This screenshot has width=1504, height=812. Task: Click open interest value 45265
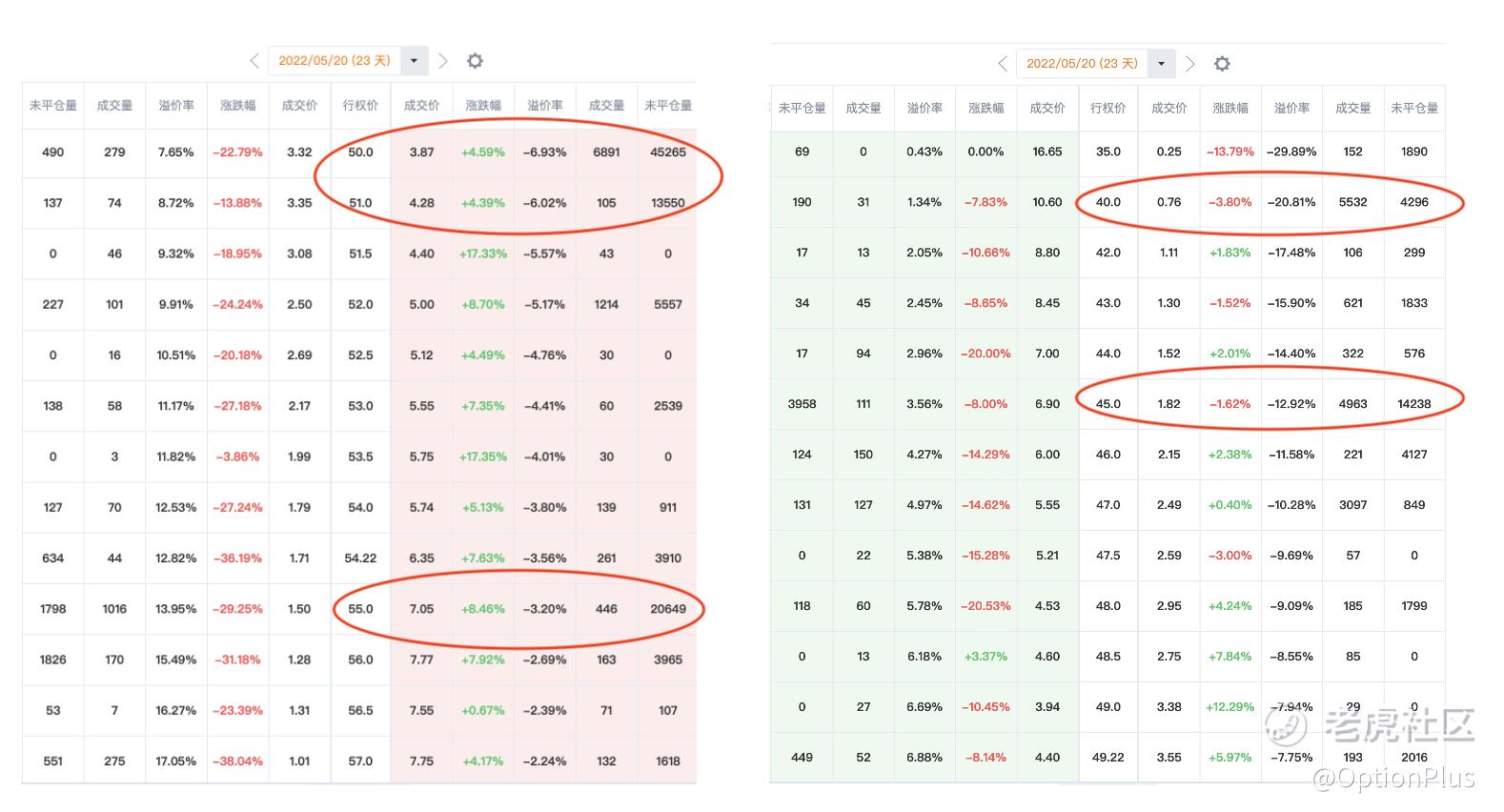tap(668, 152)
